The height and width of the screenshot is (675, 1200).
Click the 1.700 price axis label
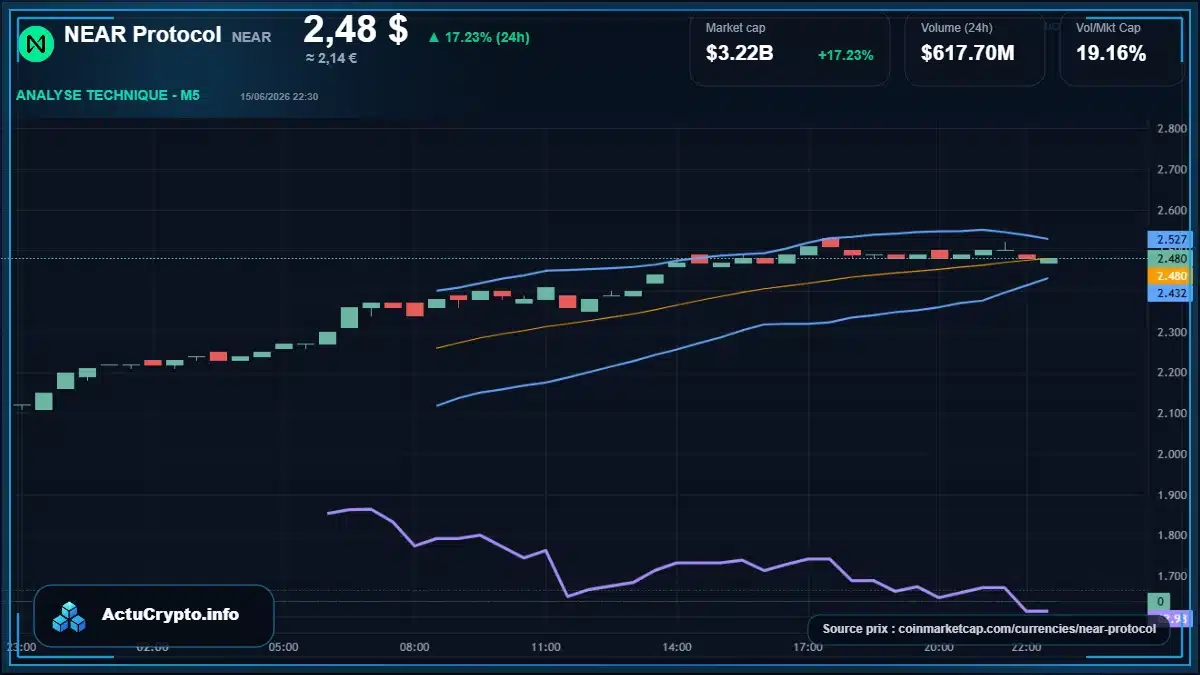1170,577
